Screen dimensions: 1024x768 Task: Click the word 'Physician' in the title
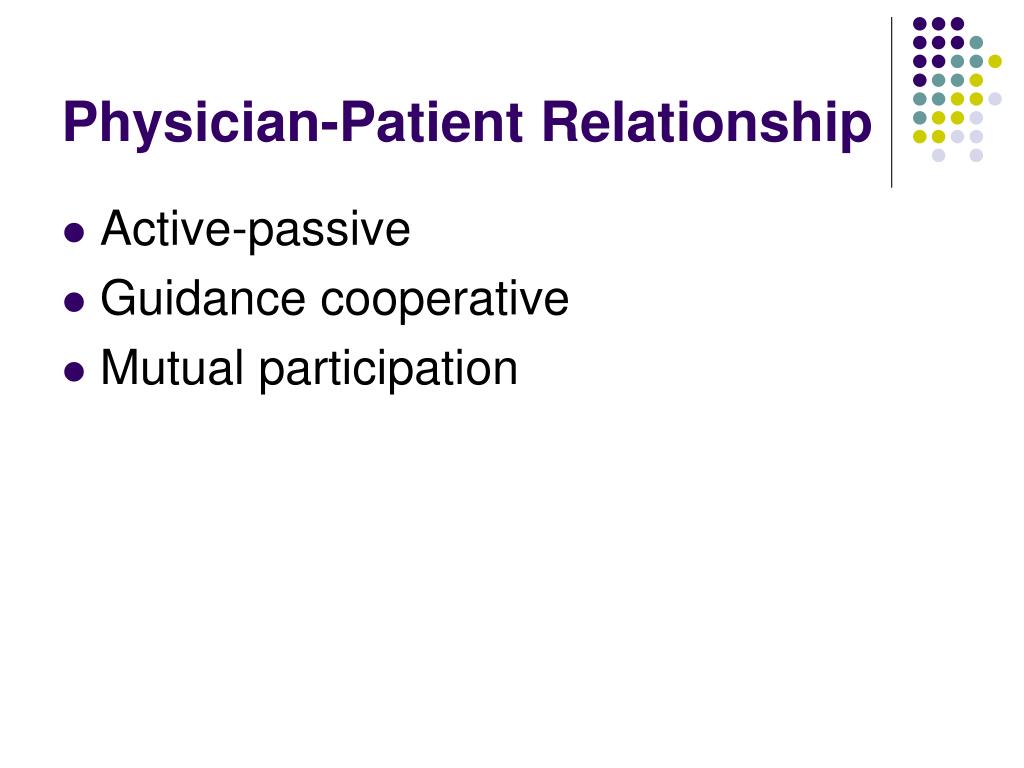tap(191, 124)
